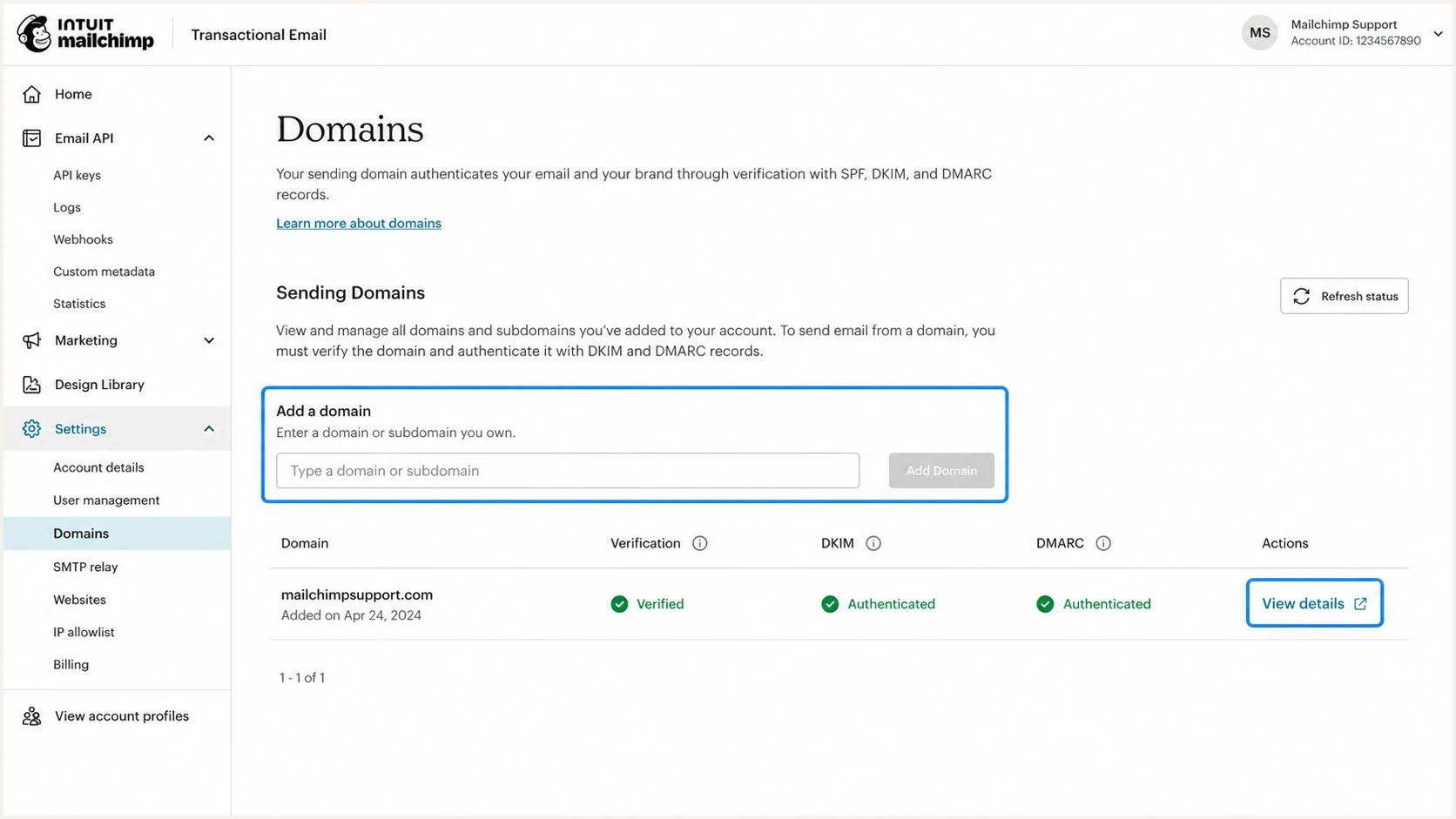Click the Email API icon in sidebar
This screenshot has height=819, width=1456.
click(x=32, y=138)
